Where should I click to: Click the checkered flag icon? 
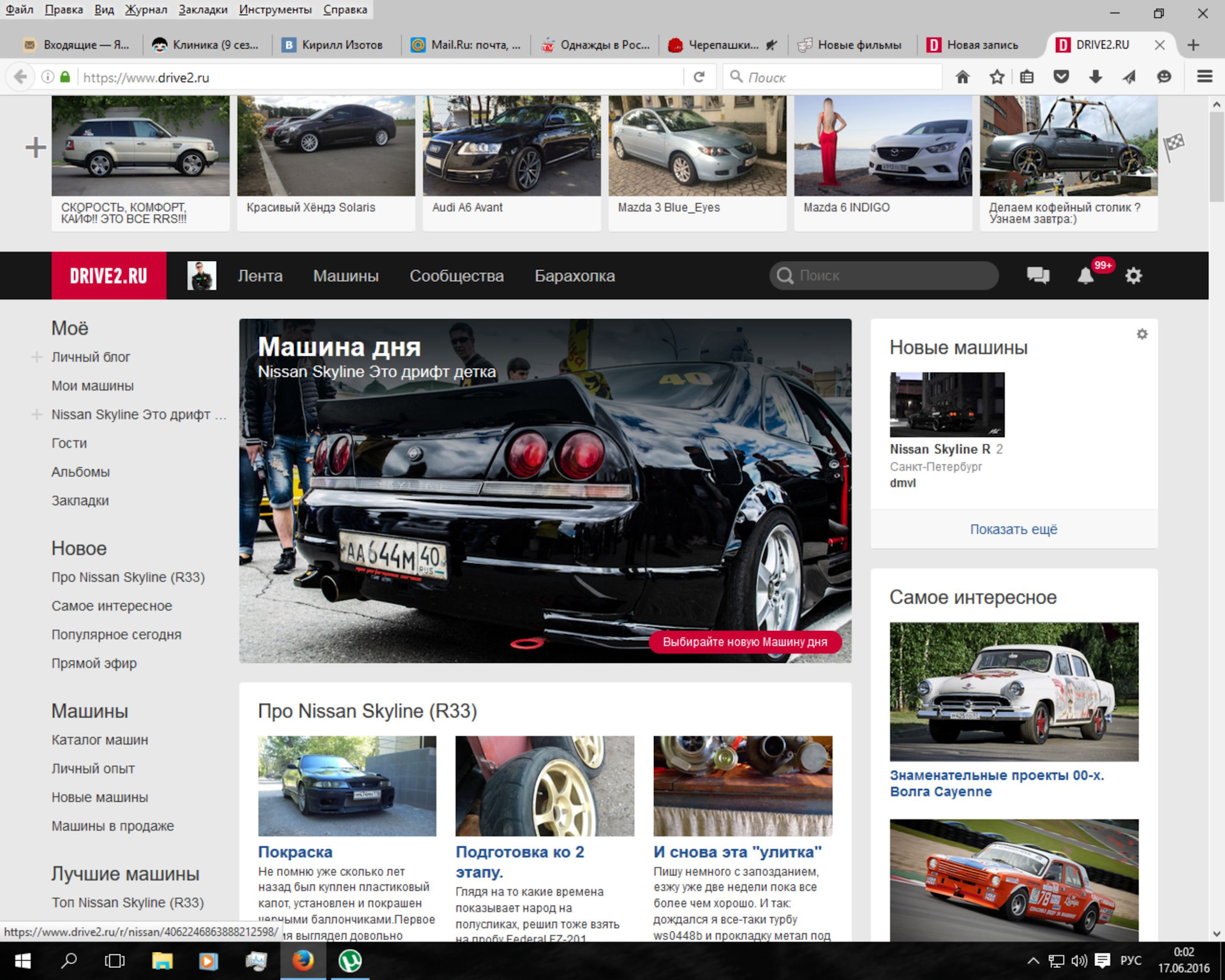click(1174, 147)
